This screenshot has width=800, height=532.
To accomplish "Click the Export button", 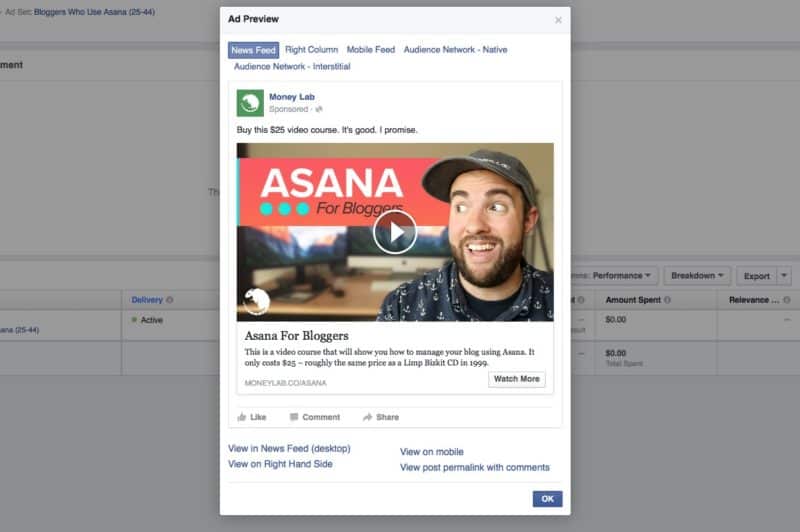I will tap(756, 276).
